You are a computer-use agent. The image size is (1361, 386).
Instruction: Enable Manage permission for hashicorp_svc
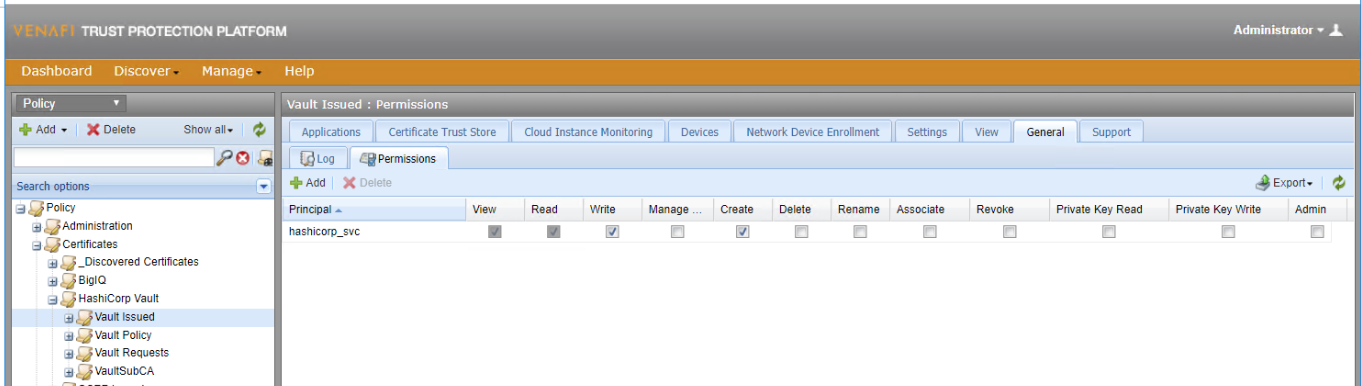pyautogui.click(x=677, y=232)
